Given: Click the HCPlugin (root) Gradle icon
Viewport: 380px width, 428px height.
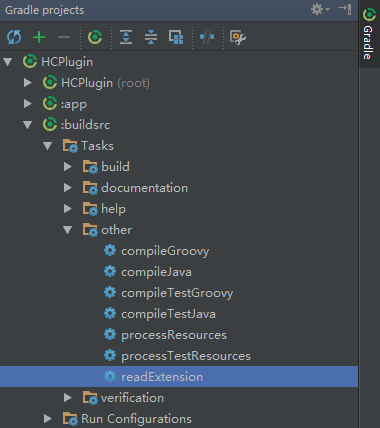Looking at the screenshot, I should click(x=50, y=83).
